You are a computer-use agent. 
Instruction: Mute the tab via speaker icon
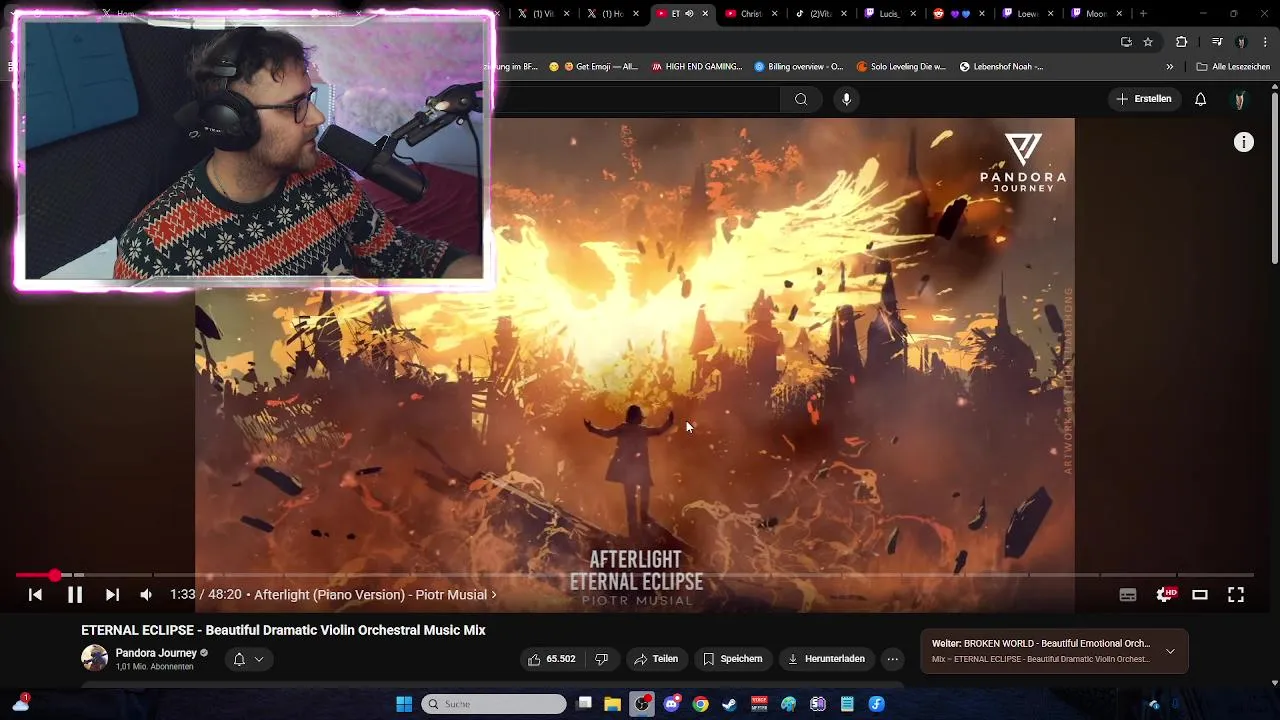[x=689, y=13]
